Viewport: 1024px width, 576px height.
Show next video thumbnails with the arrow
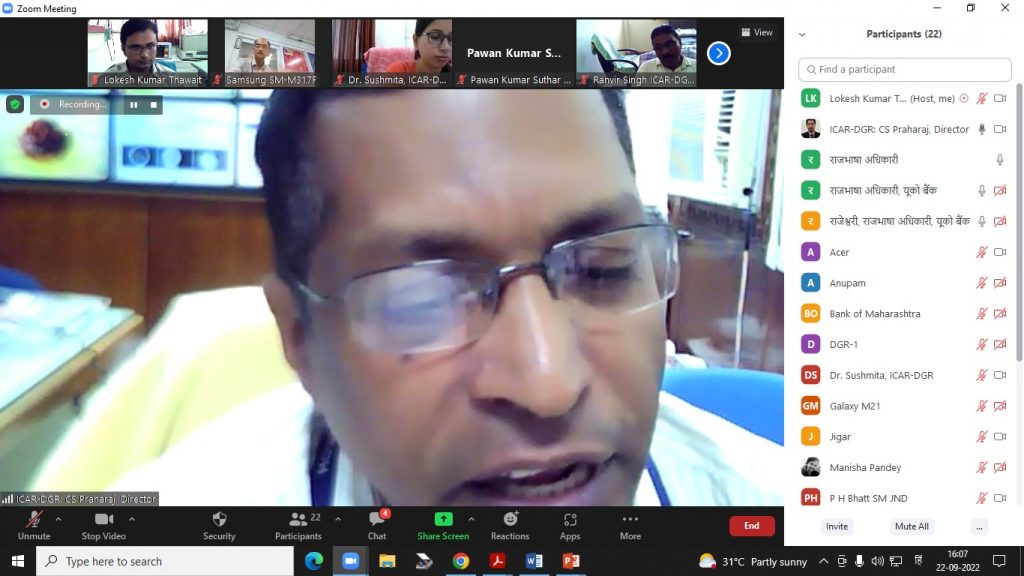(718, 53)
